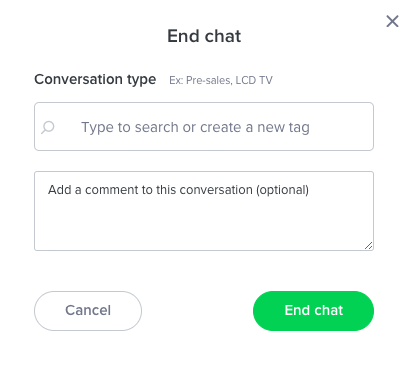Open tag suggestions by clicking the tag box
Image resolution: width=411 pixels, height=375 pixels.
204,127
